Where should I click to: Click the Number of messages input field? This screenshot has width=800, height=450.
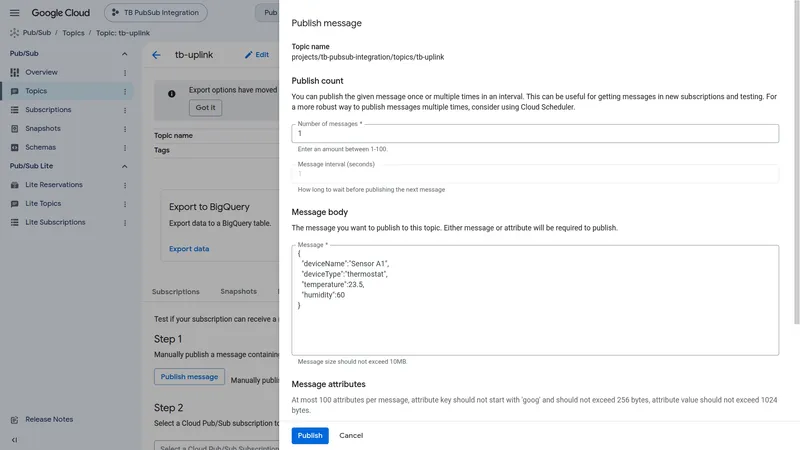535,134
